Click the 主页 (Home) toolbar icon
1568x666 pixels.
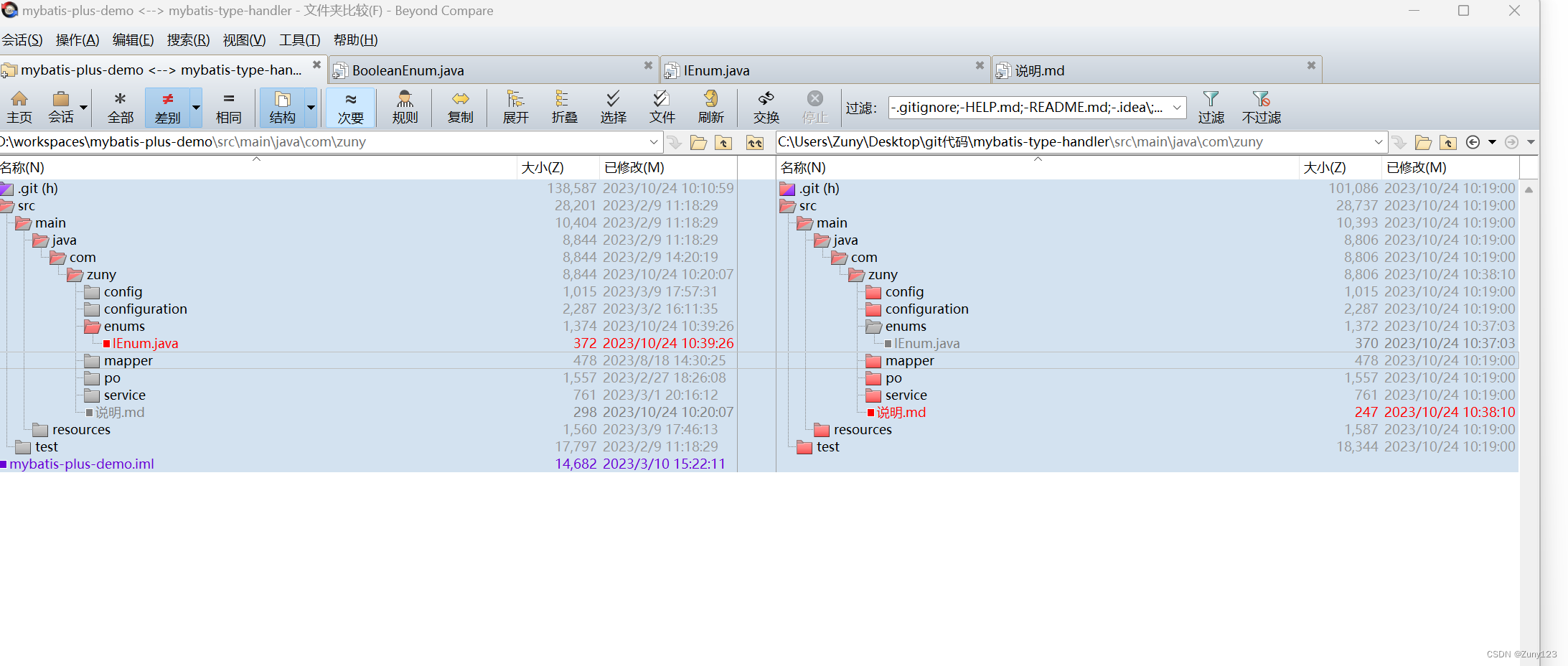(x=19, y=108)
